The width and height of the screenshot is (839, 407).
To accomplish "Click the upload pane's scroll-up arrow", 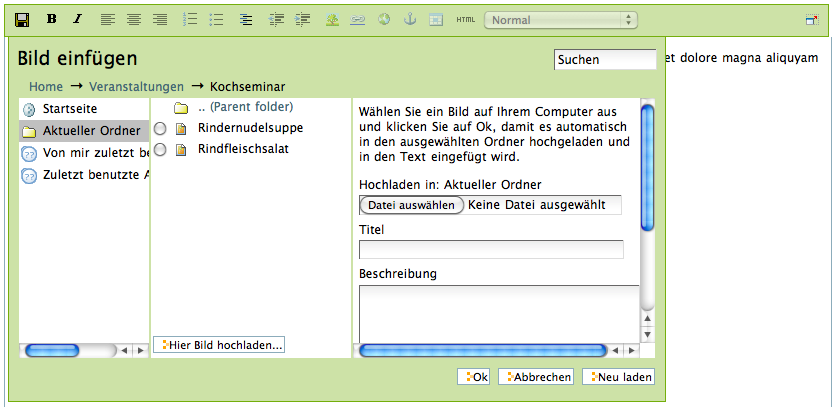I will pyautogui.click(x=647, y=320).
